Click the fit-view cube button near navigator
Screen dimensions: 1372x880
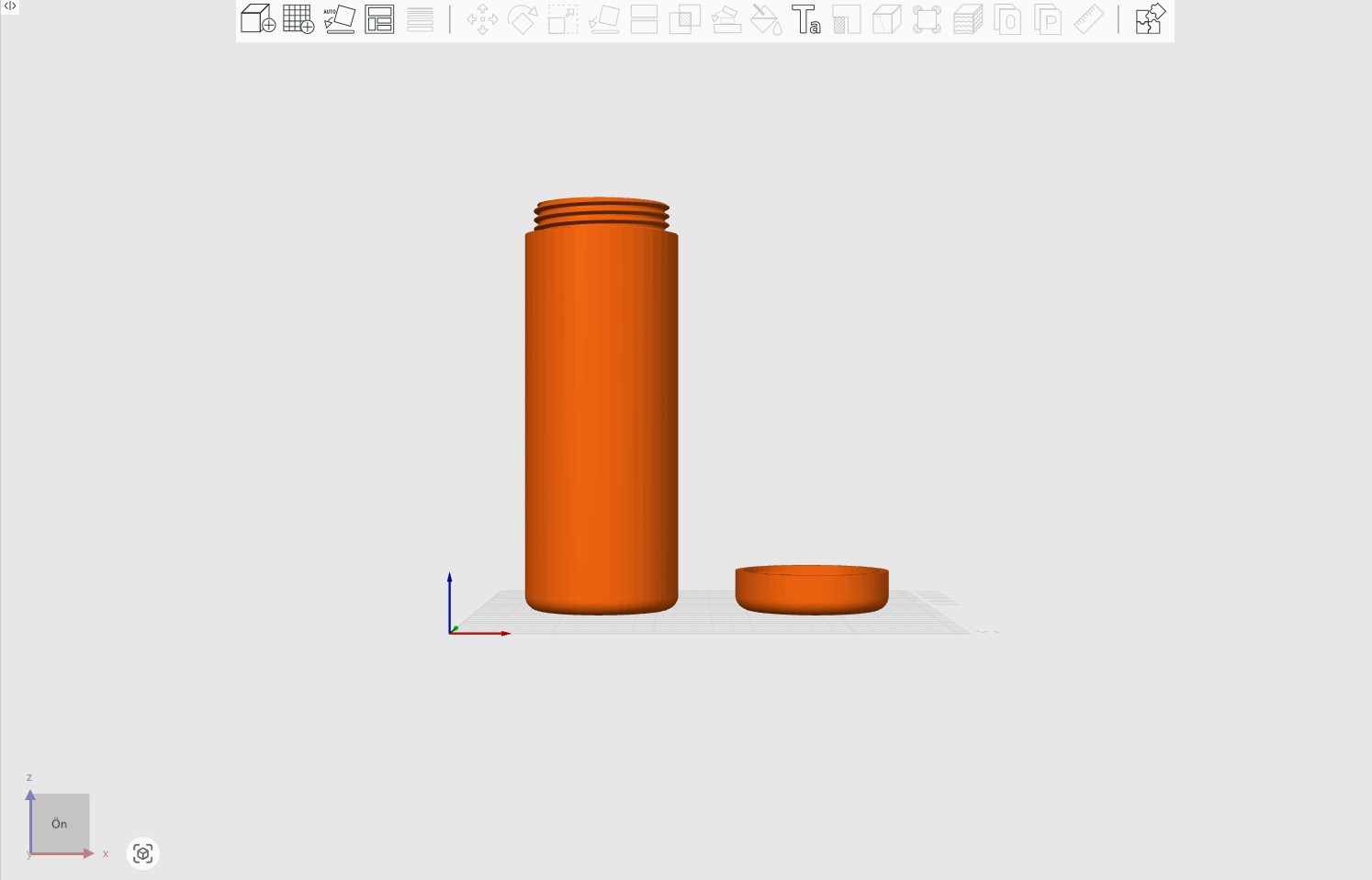point(142,853)
